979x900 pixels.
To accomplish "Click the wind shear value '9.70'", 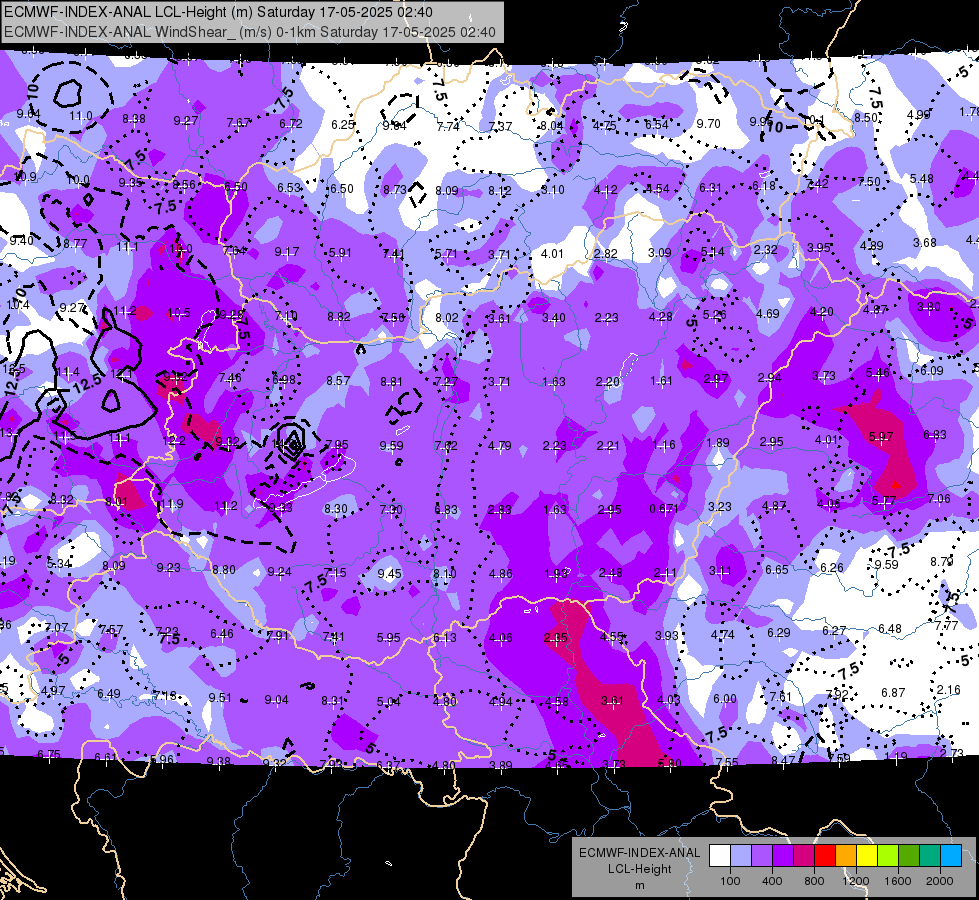I will pyautogui.click(x=709, y=124).
